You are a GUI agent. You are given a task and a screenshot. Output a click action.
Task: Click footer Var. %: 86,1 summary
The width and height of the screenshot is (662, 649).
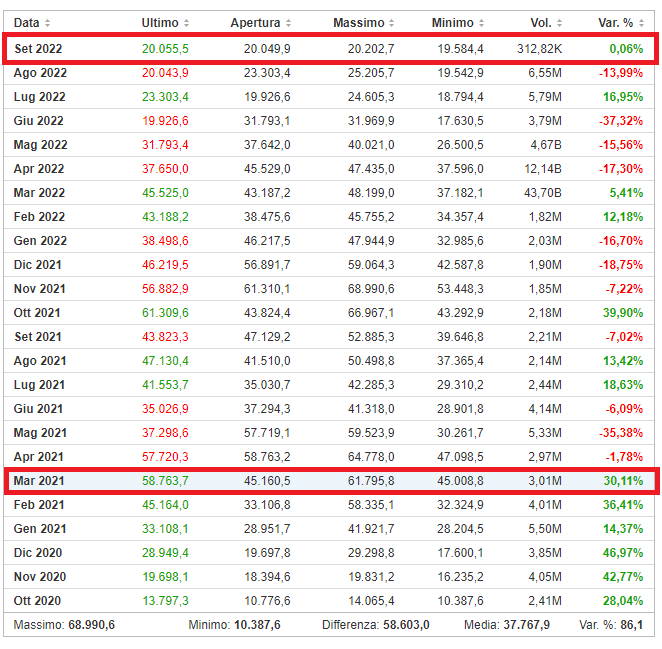[x=611, y=625]
